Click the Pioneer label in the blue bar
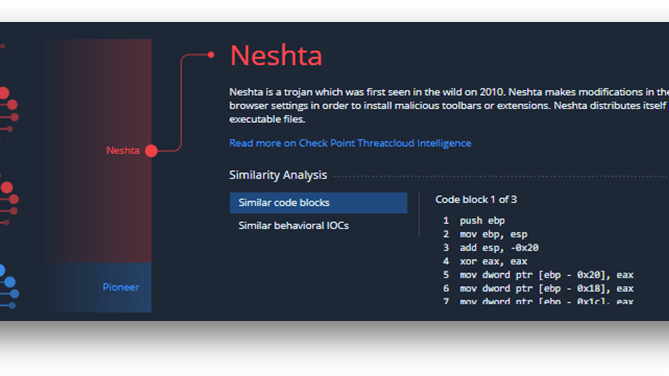 pyautogui.click(x=121, y=287)
